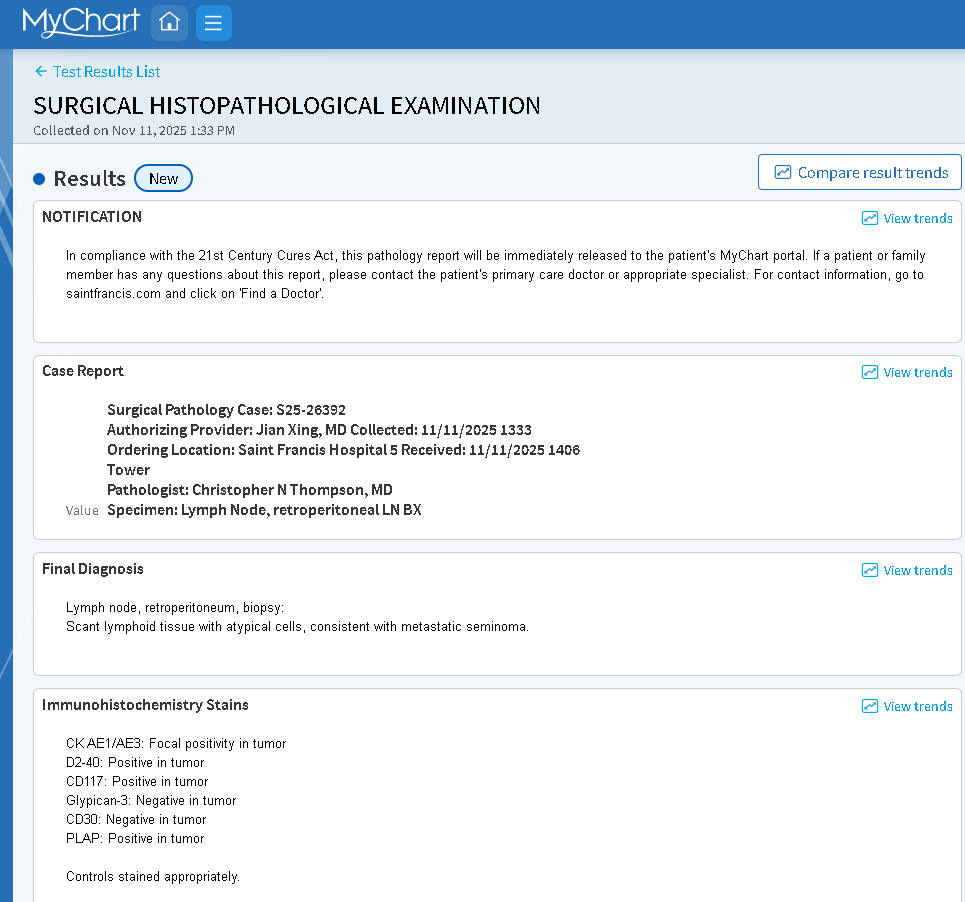
Task: Click the Surgical Histopathological Examination title
Action: pos(287,106)
